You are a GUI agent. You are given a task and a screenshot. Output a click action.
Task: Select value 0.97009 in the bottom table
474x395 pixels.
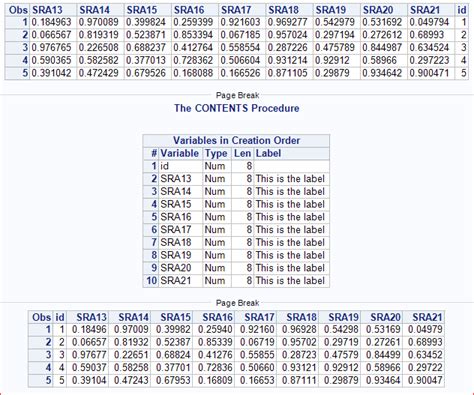[x=131, y=330]
